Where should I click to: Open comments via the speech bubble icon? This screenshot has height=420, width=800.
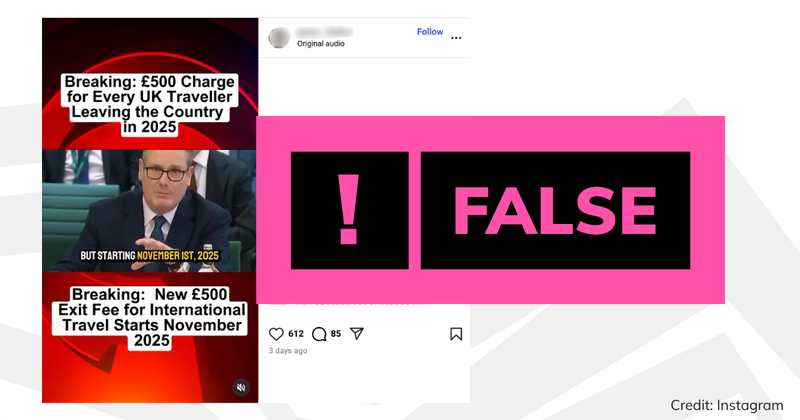pos(319,334)
